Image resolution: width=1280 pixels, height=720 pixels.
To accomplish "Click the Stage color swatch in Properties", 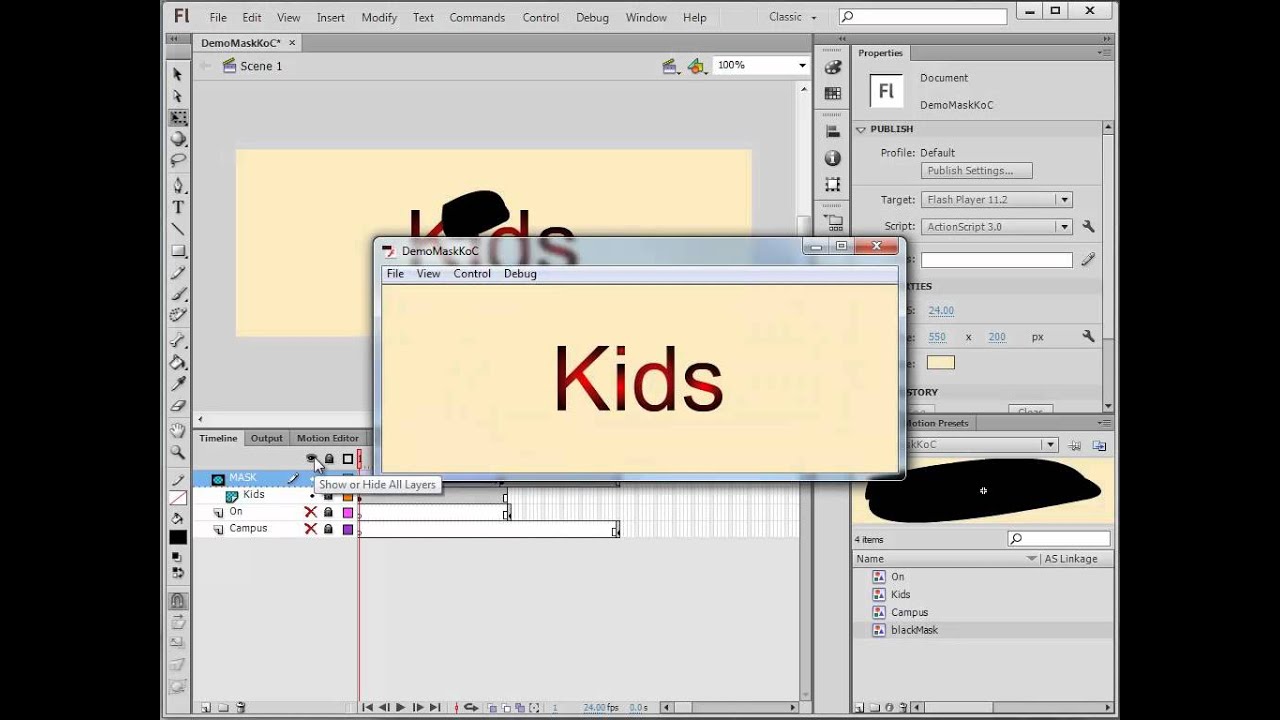I will point(940,363).
